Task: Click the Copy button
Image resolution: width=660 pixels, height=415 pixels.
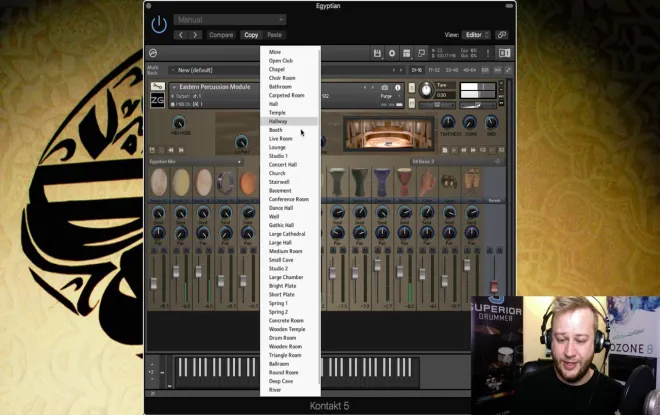Action: coord(251,35)
